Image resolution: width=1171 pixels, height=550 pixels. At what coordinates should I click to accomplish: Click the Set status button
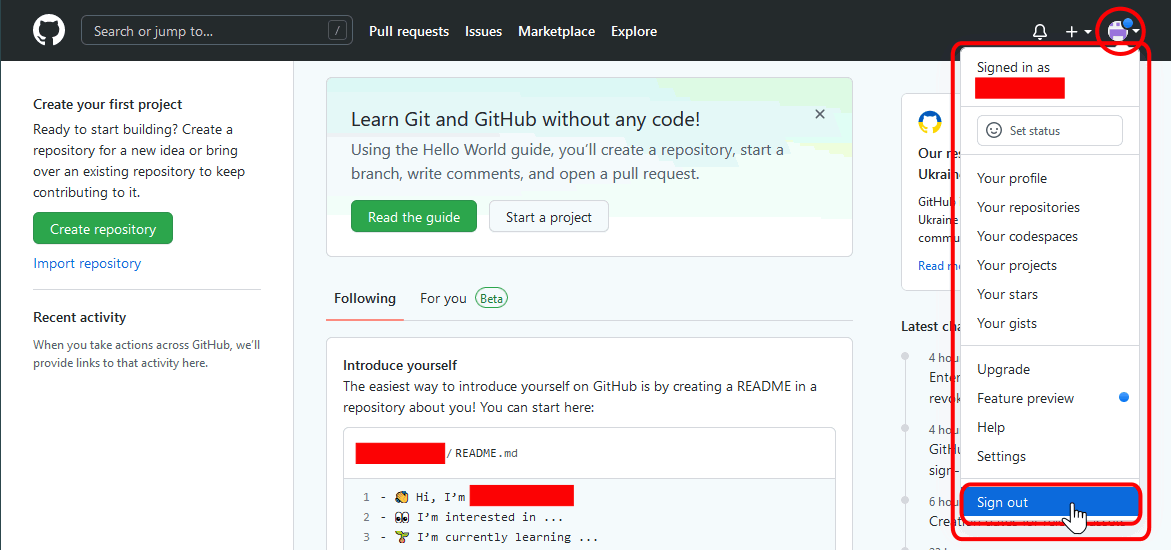pos(1049,130)
